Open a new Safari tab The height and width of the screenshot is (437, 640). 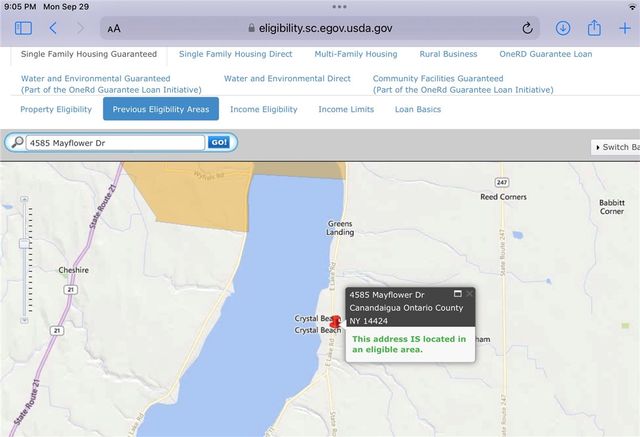coord(625,29)
